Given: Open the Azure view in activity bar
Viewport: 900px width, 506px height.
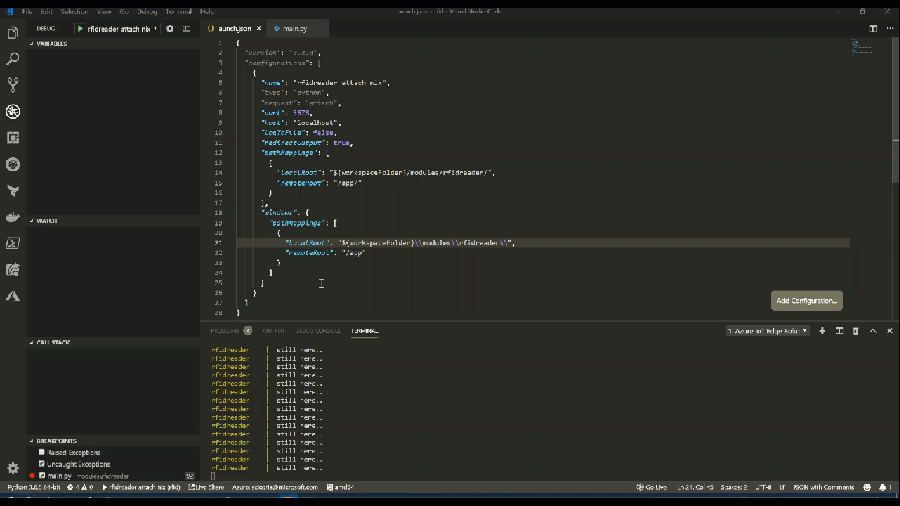Looking at the screenshot, I should pyautogui.click(x=13, y=296).
